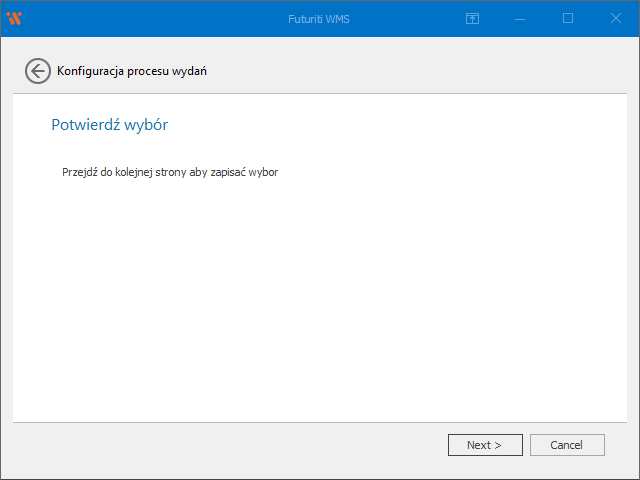
Task: Open the title bar display options icon
Action: click(473, 18)
